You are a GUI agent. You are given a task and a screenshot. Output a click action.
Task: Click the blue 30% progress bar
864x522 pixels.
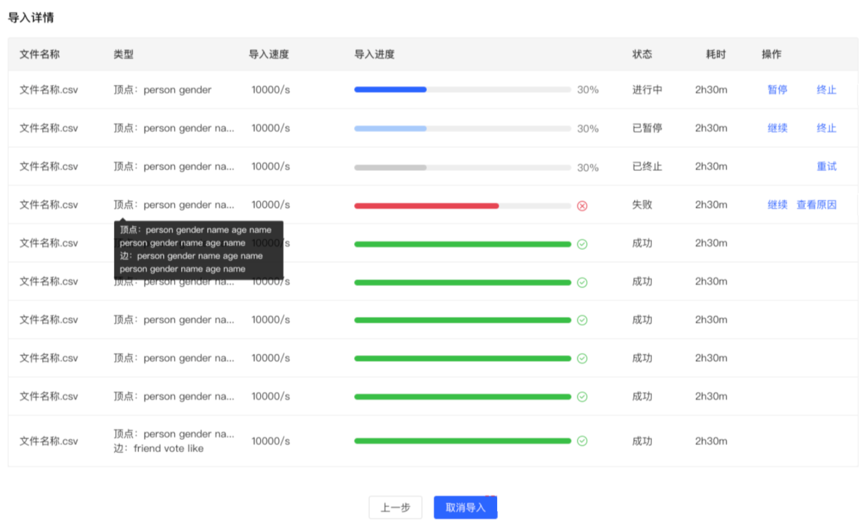pyautogui.click(x=390, y=90)
